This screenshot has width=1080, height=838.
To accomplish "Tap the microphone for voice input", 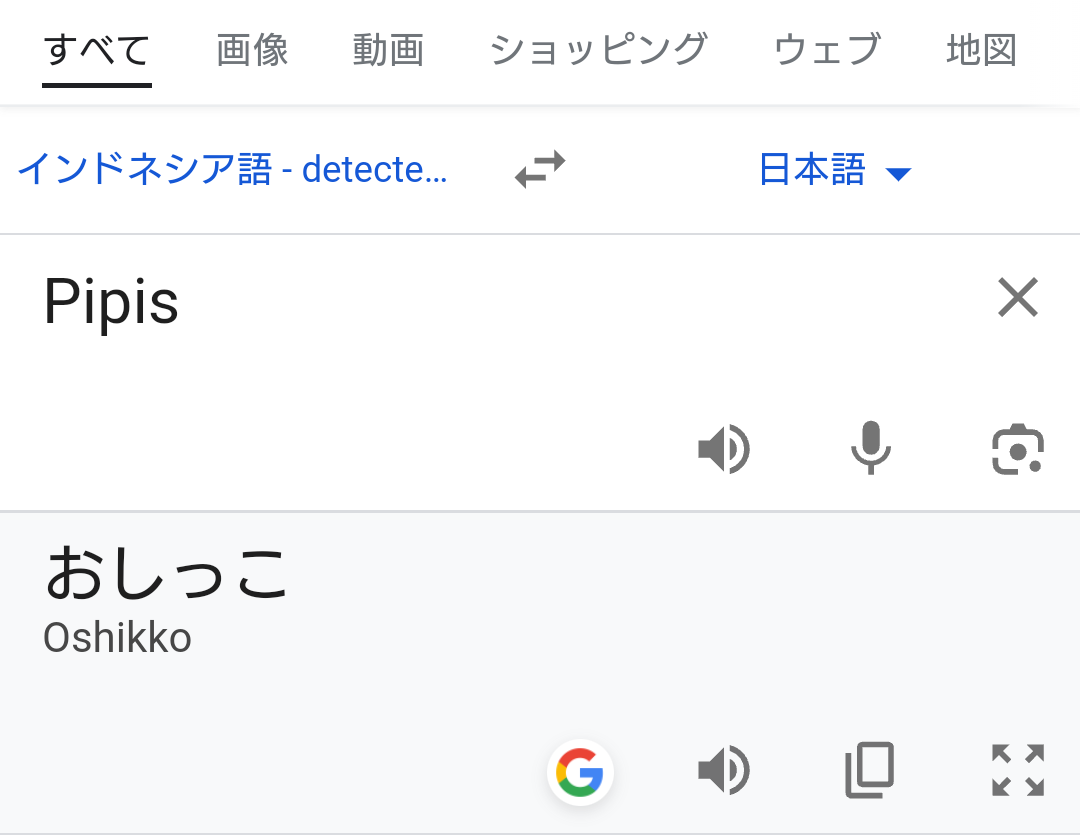I will [870, 448].
